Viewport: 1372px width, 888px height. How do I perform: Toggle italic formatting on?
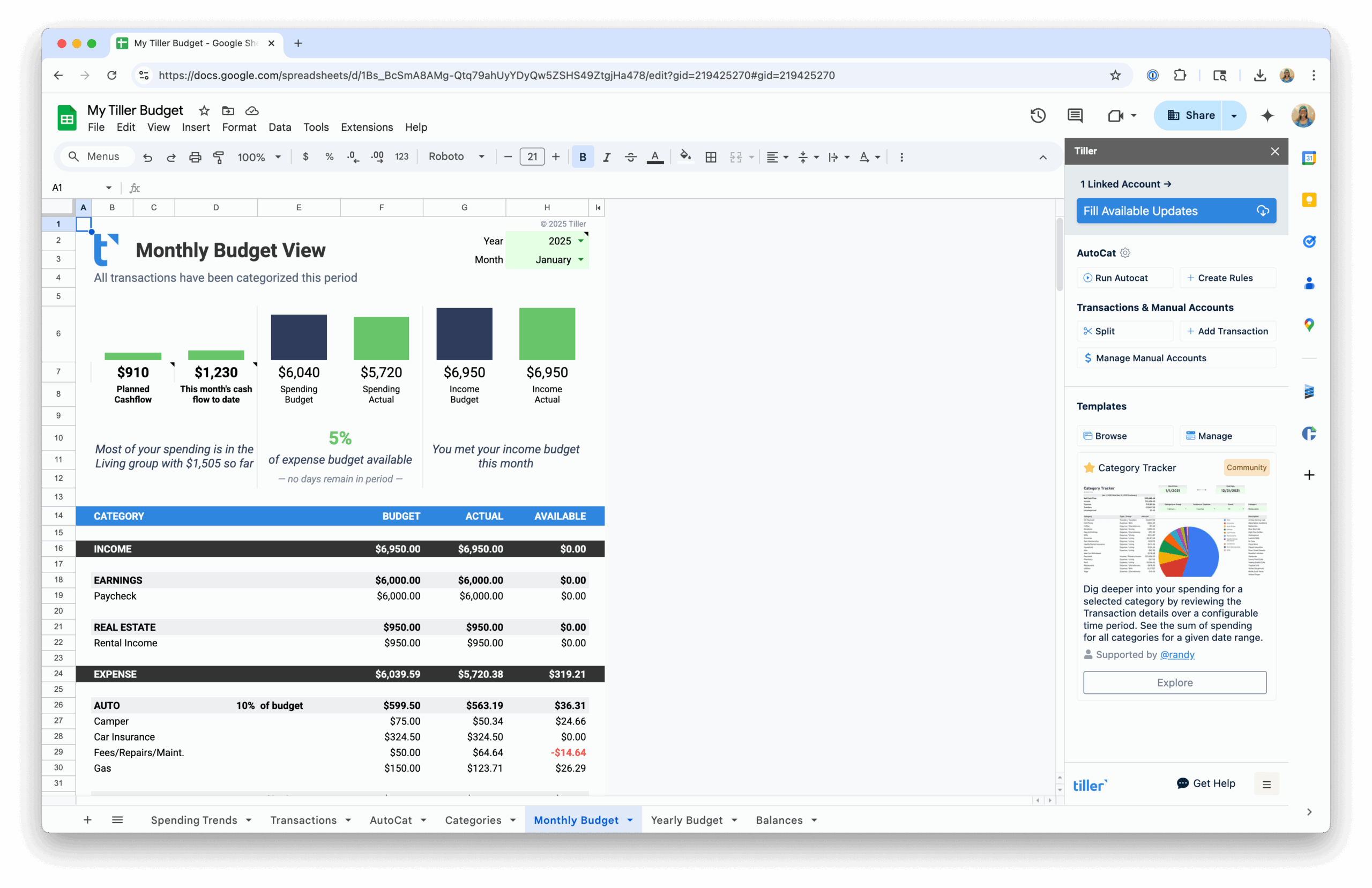click(607, 156)
